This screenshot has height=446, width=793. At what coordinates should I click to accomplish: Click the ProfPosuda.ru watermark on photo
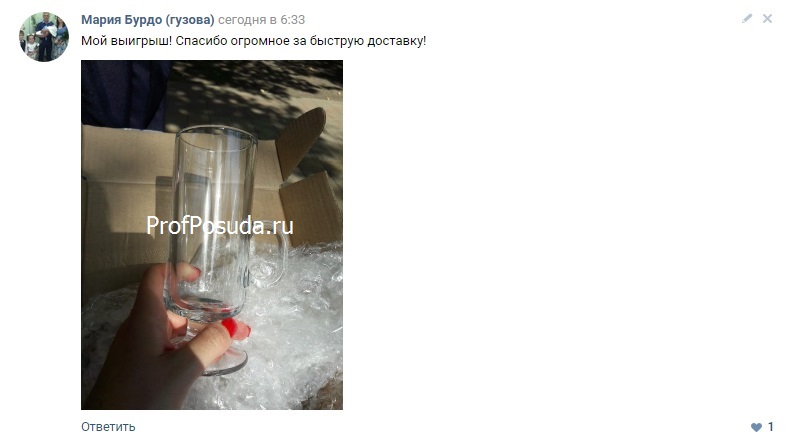[219, 226]
